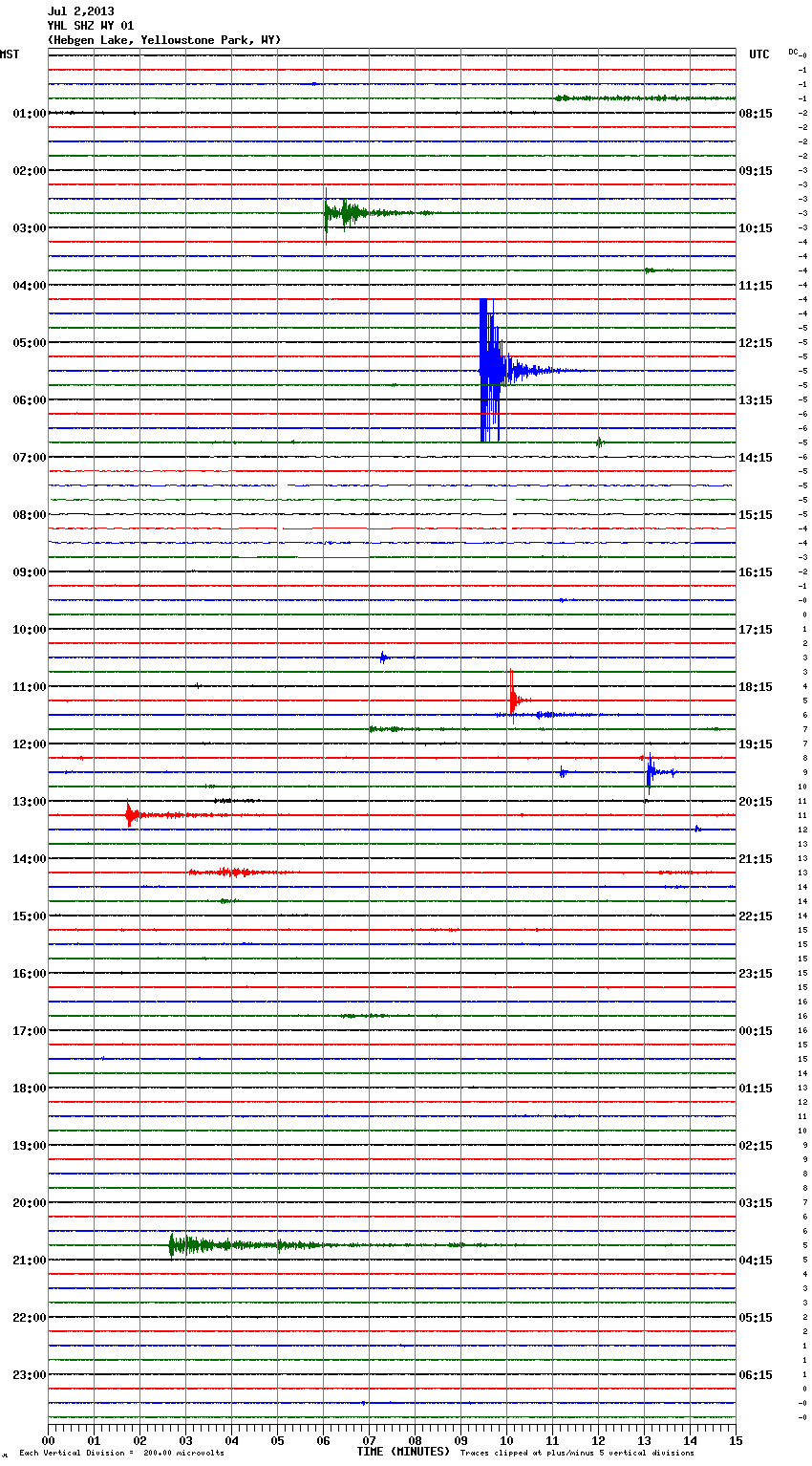Click the 04:15 UTC time label
The width and height of the screenshot is (812, 1466).
pyautogui.click(x=756, y=1260)
